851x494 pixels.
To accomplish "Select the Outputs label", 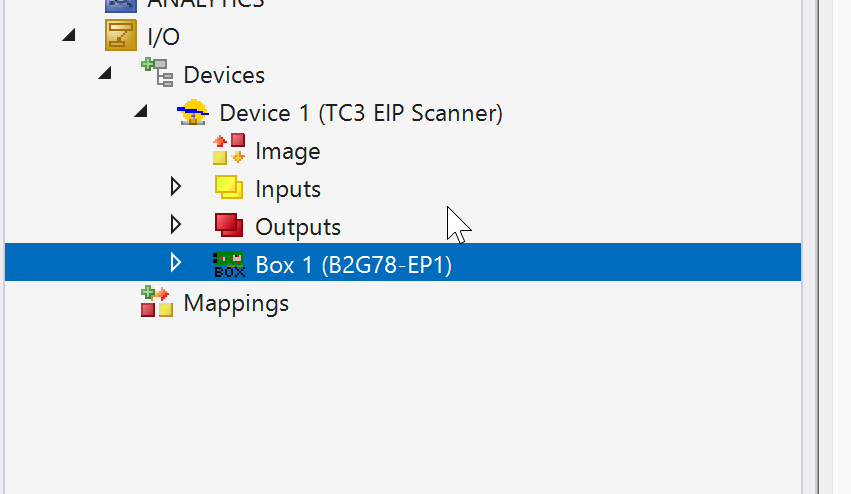I will (297, 227).
